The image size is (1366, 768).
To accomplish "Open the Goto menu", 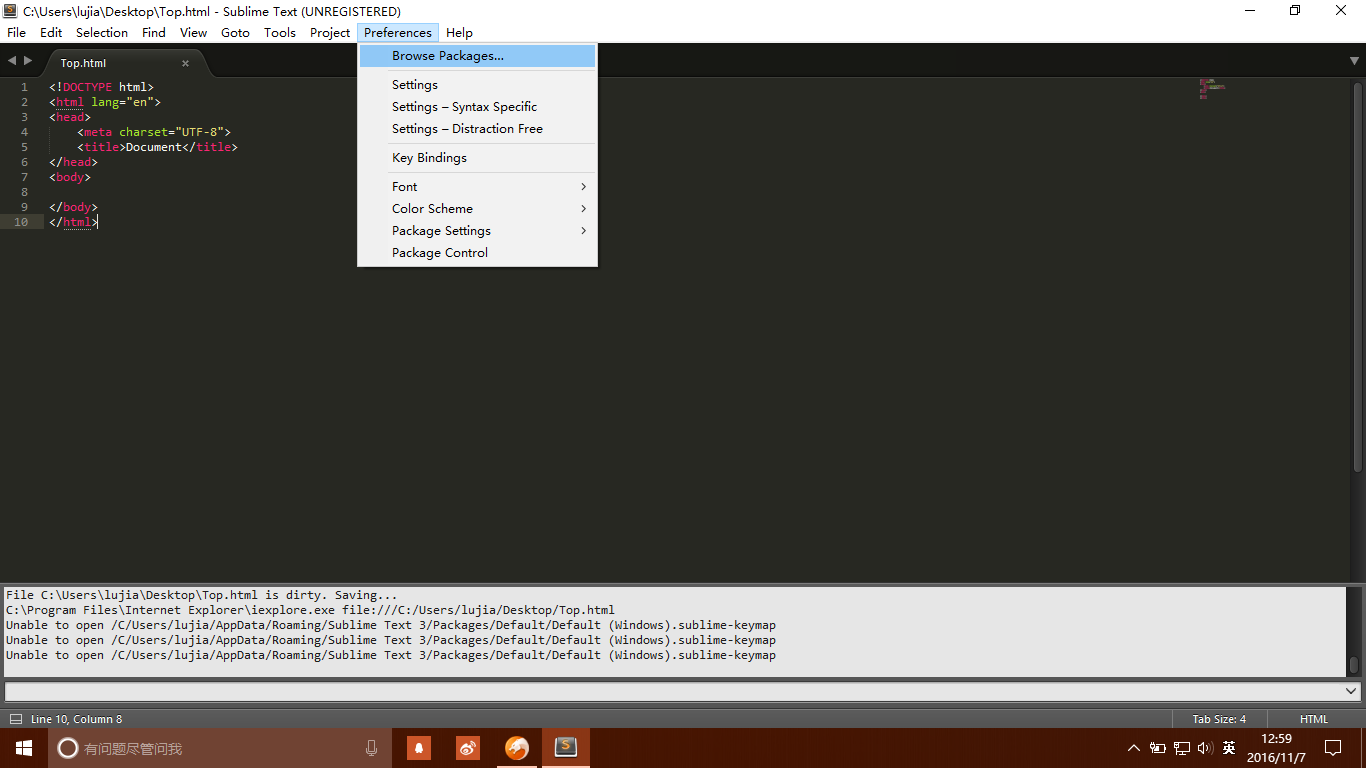I will click(236, 33).
